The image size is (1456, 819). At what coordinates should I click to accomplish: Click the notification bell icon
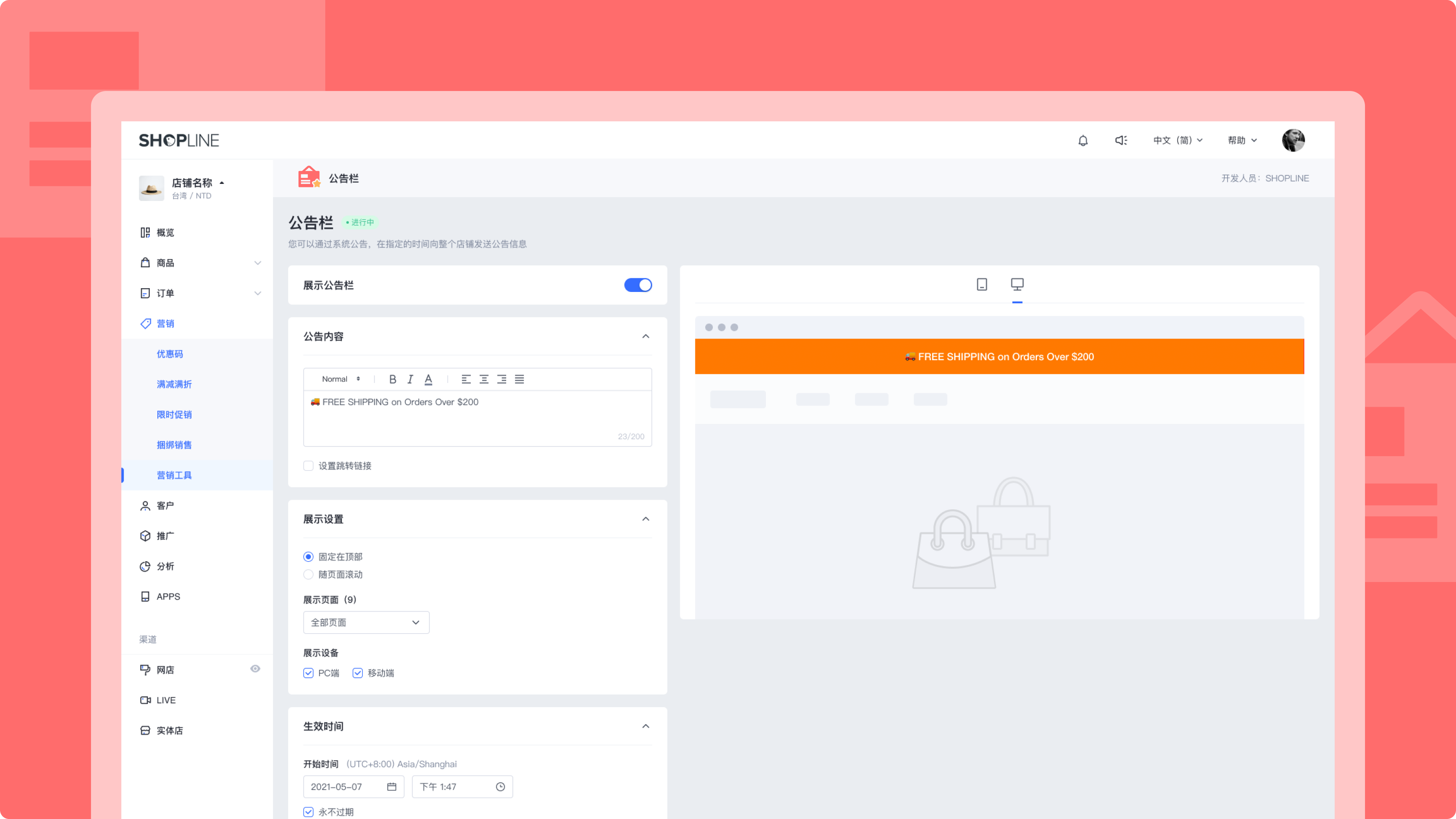[x=1083, y=140]
